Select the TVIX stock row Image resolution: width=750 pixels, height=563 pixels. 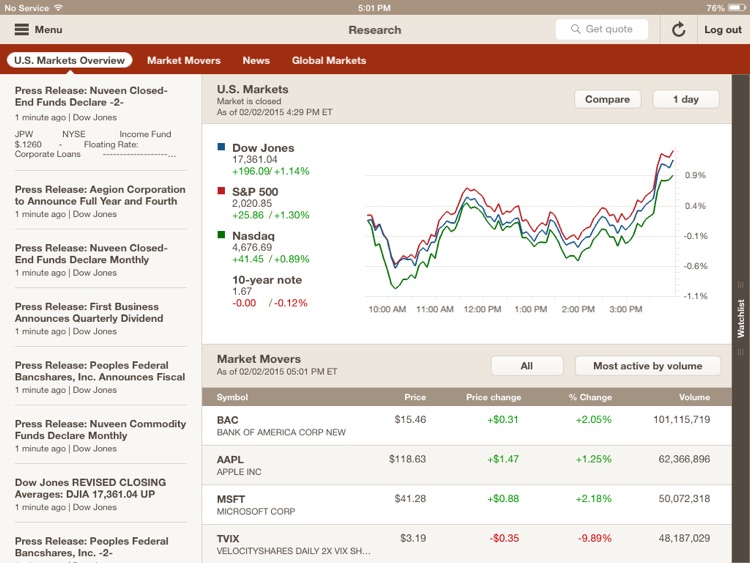point(467,544)
